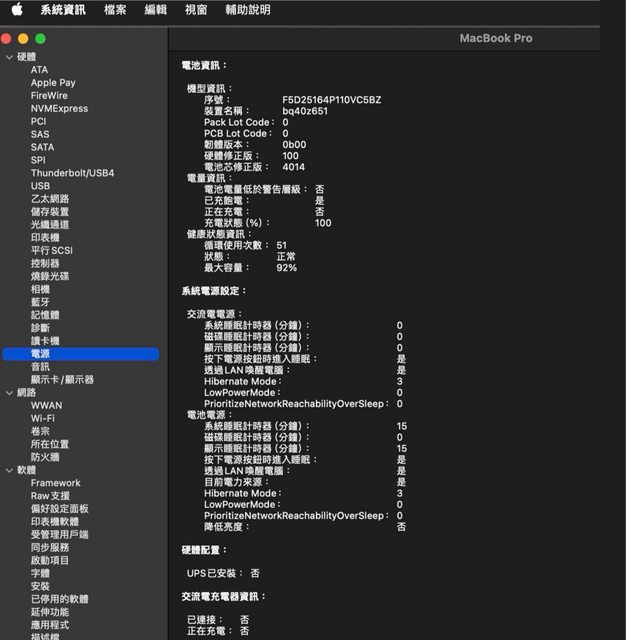Open the 檔案 menu

pyautogui.click(x=115, y=10)
